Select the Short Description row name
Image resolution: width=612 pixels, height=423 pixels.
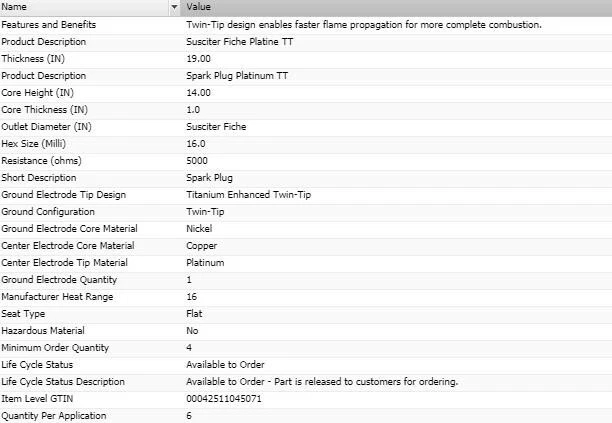click(x=39, y=178)
